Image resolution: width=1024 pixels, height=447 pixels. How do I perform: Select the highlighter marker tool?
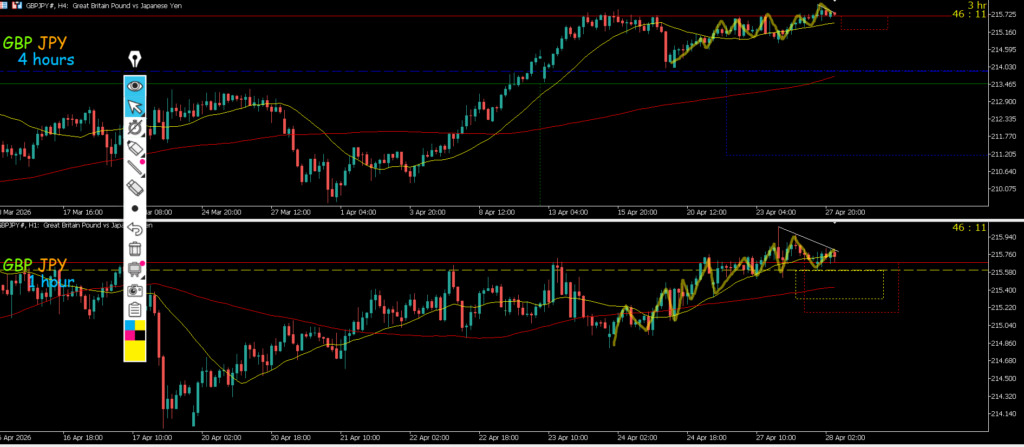click(x=135, y=147)
